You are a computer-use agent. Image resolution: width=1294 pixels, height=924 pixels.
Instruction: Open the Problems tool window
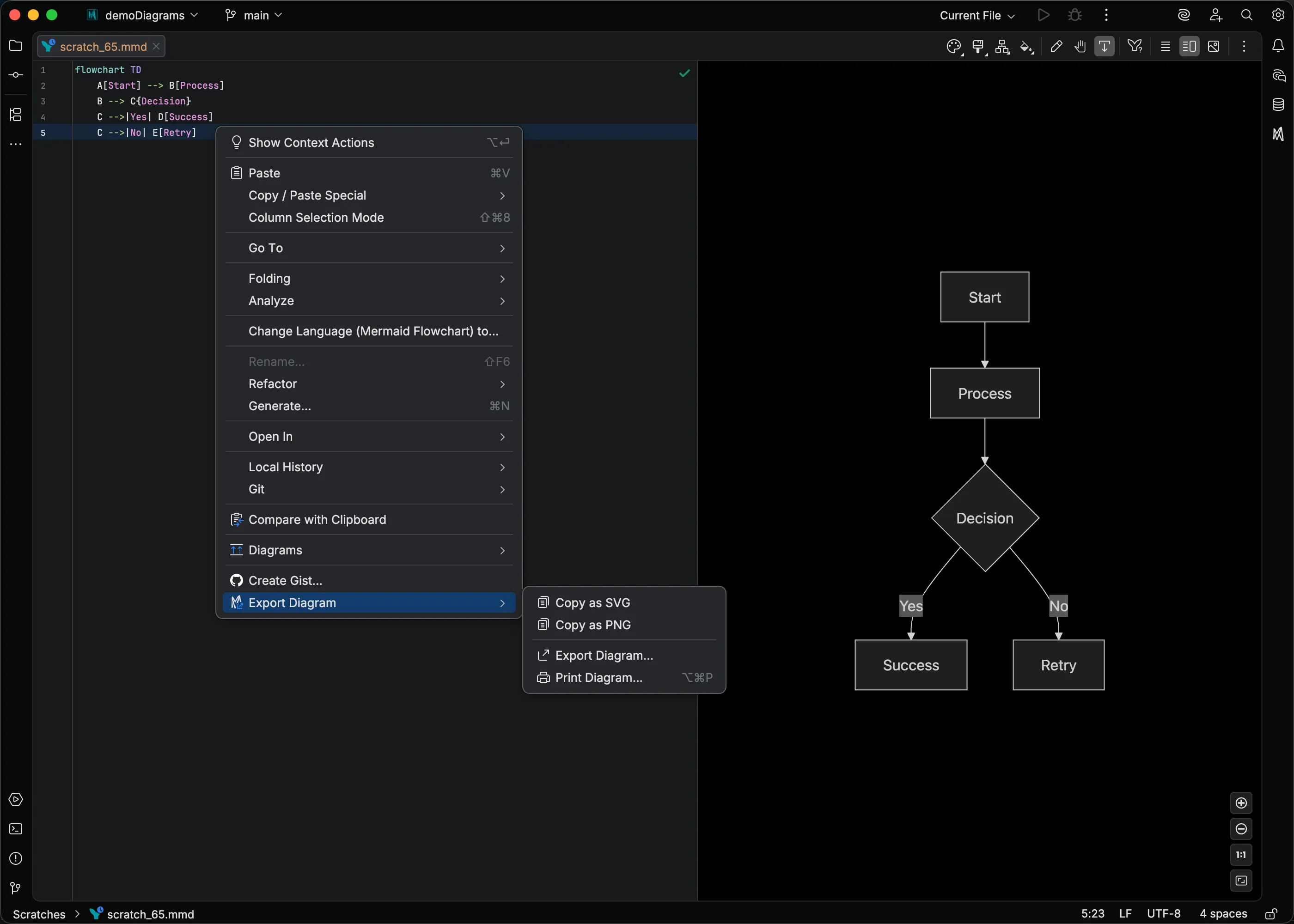[16, 858]
